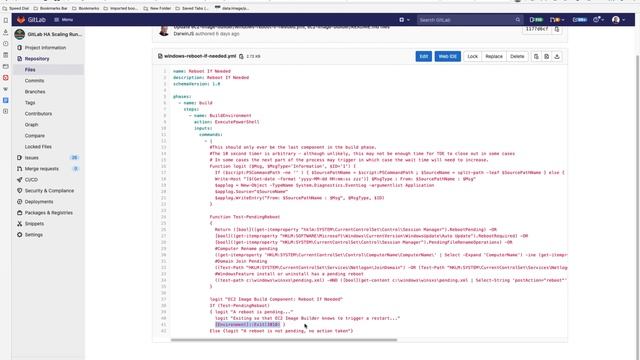The height and width of the screenshot is (360, 640).
Task: Click the DarwinJS author name
Action: pyautogui.click(x=184, y=34)
